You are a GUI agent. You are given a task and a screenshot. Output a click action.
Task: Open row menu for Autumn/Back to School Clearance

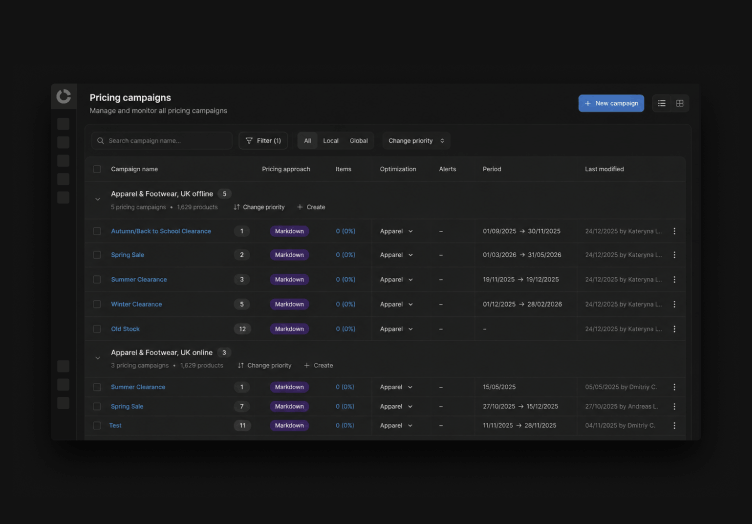pyautogui.click(x=674, y=231)
